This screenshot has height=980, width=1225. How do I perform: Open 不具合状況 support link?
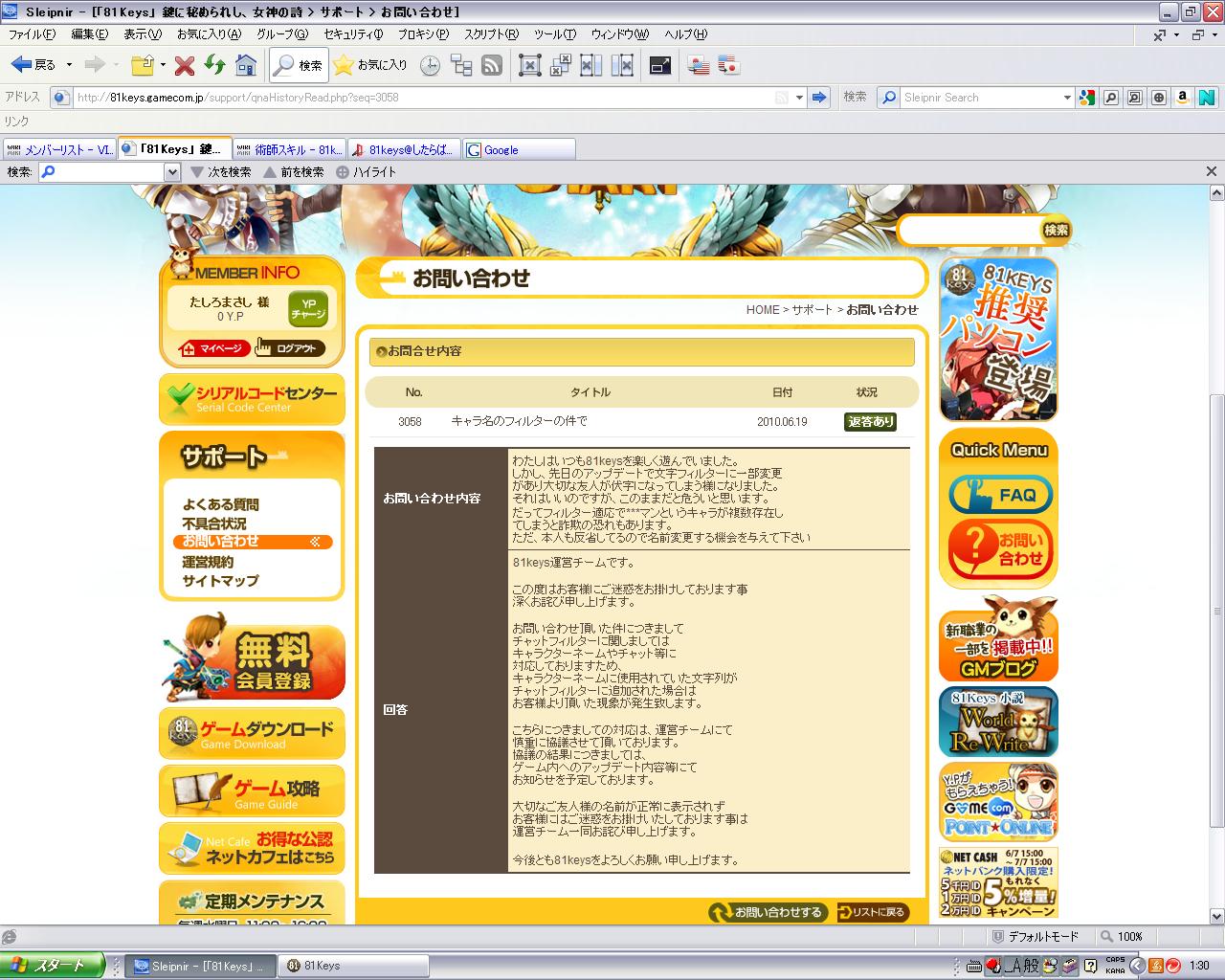pos(214,523)
